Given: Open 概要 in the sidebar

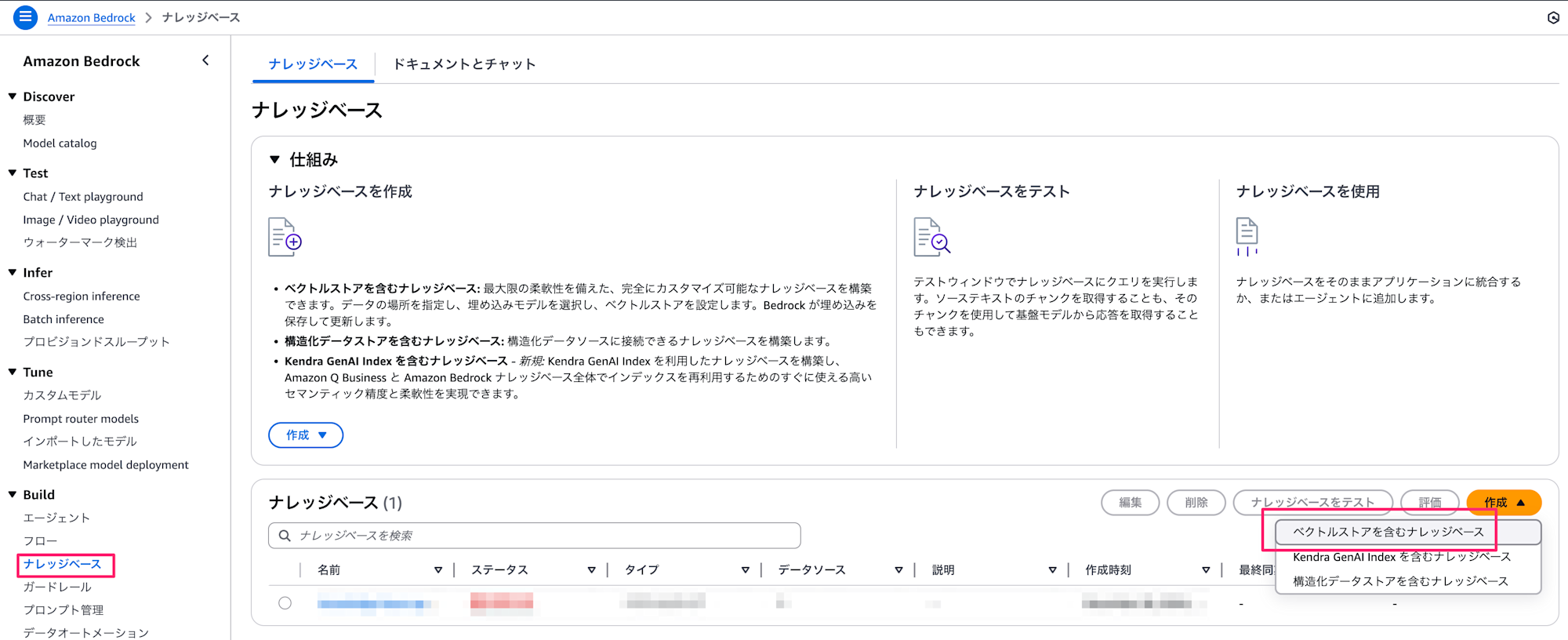Looking at the screenshot, I should (34, 120).
